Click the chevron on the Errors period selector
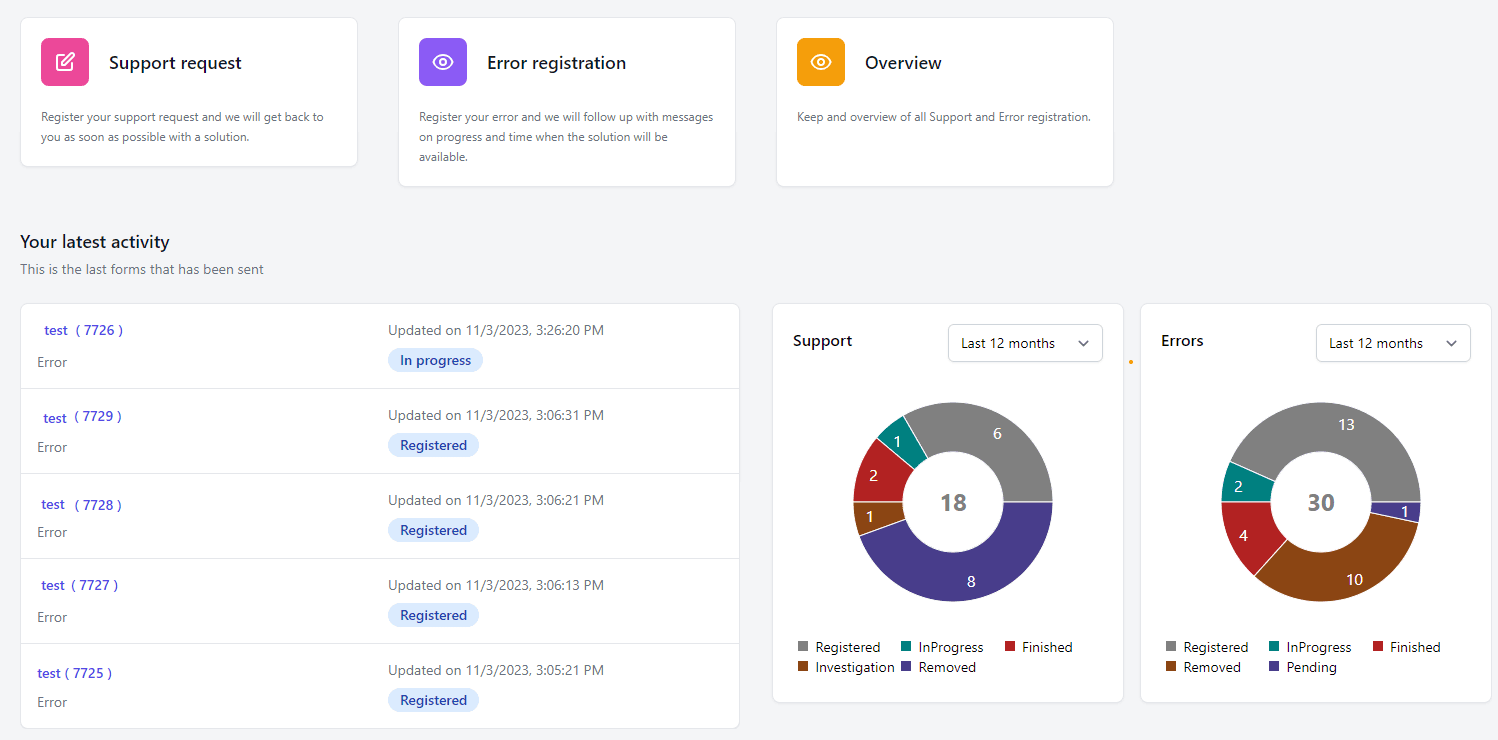The width and height of the screenshot is (1498, 740). pos(1452,343)
